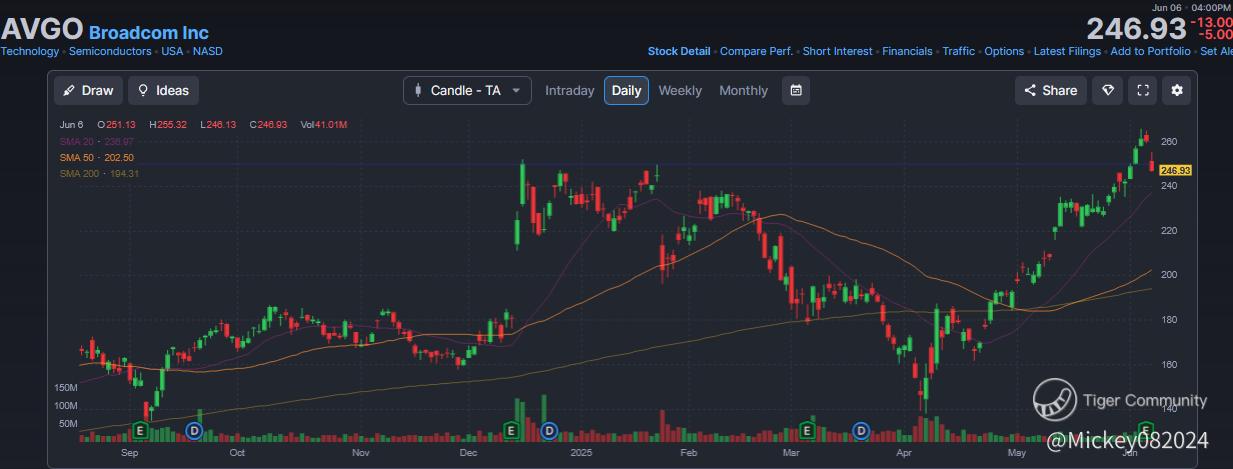The width and height of the screenshot is (1233, 469).
Task: Open the Short Interest page
Action: (x=838, y=51)
